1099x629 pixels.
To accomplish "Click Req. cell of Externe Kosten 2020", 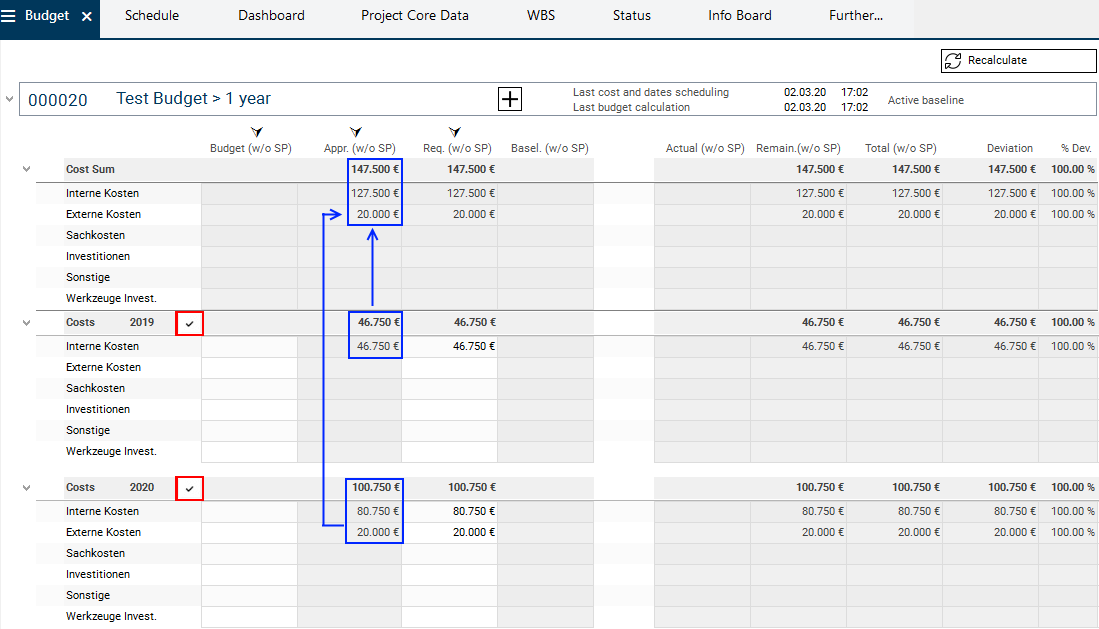I will (450, 533).
